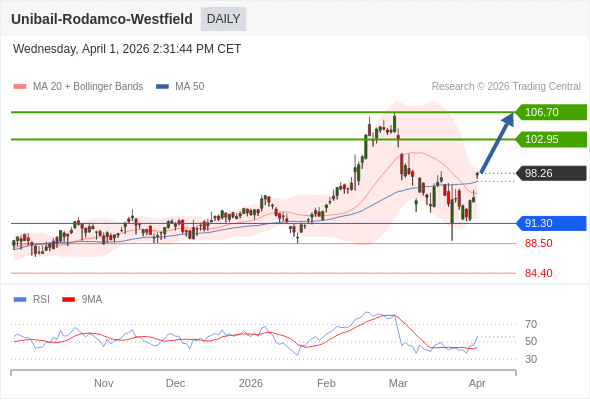This screenshot has height=400, width=590.
Task: Click the MA 20 + Bollinger Bands legend swatch
Action: 20,87
